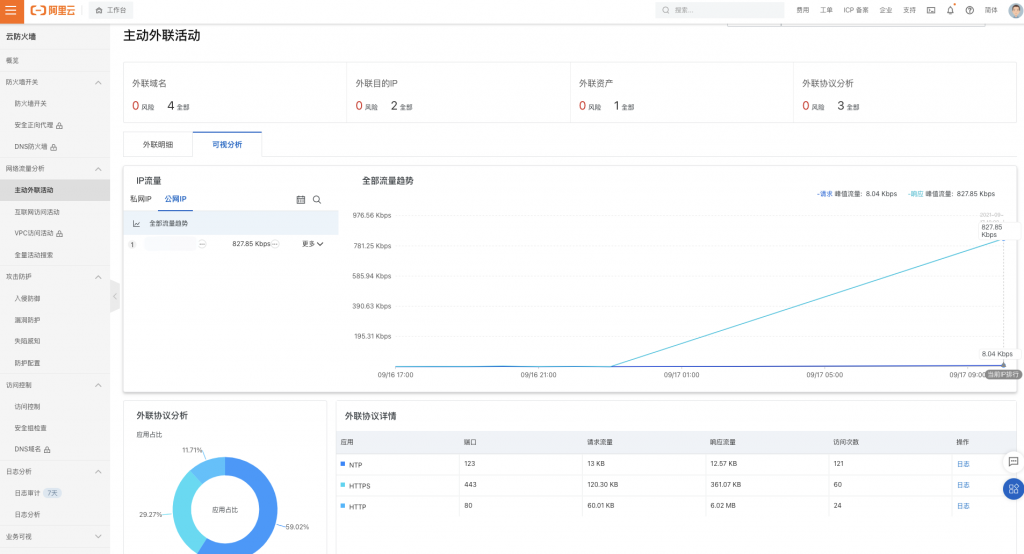Switch to the 私网IP tab
Image resolution: width=1024 pixels, height=554 pixels.
[x=140, y=199]
